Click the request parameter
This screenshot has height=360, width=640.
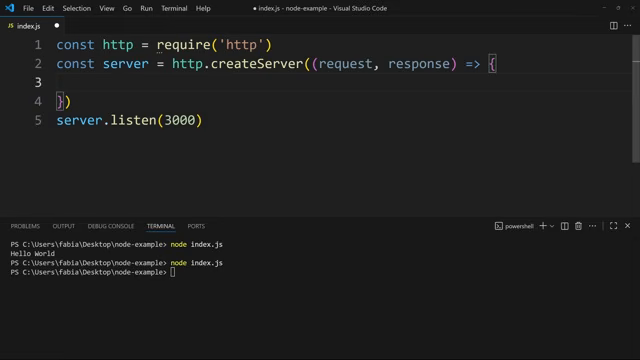click(345, 64)
